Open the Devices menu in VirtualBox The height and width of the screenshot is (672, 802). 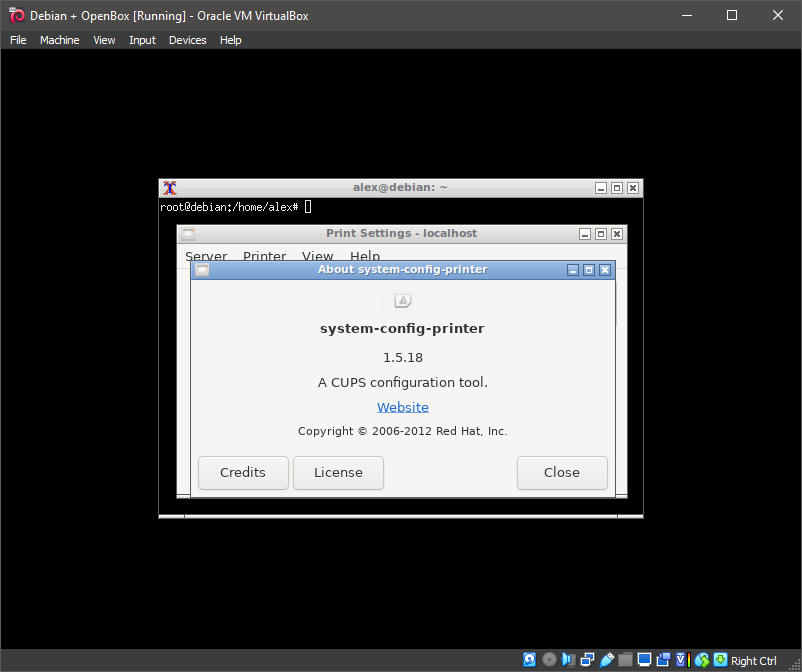tap(187, 40)
